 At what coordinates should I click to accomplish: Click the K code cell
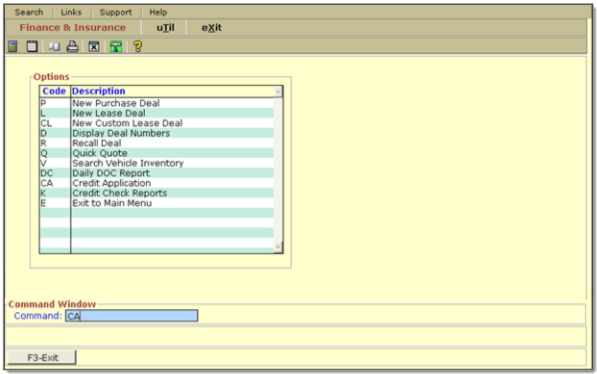pos(55,193)
